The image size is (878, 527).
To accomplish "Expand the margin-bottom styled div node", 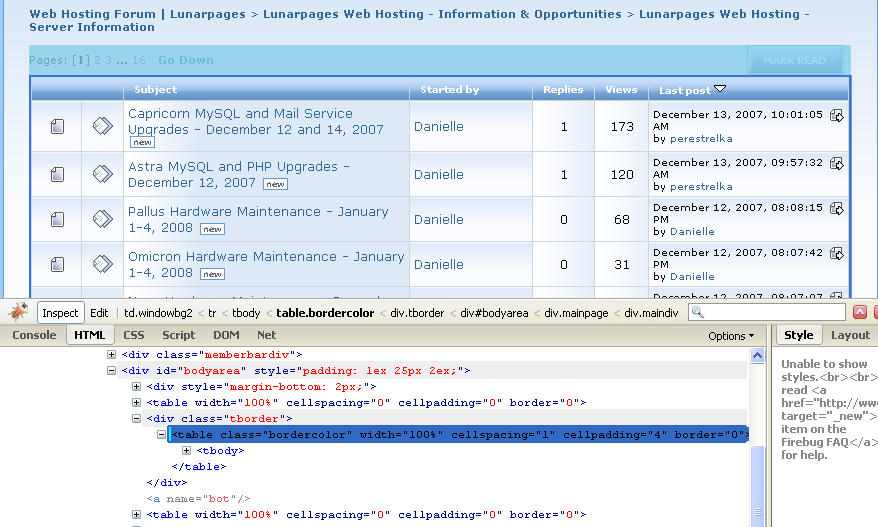I will pos(136,386).
